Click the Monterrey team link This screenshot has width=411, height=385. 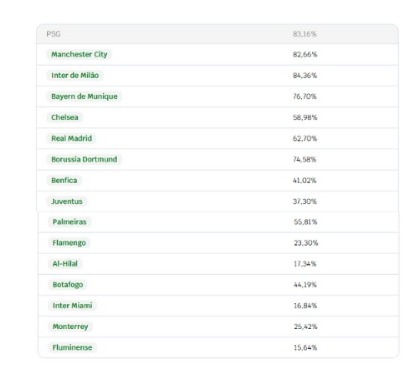[70, 327]
